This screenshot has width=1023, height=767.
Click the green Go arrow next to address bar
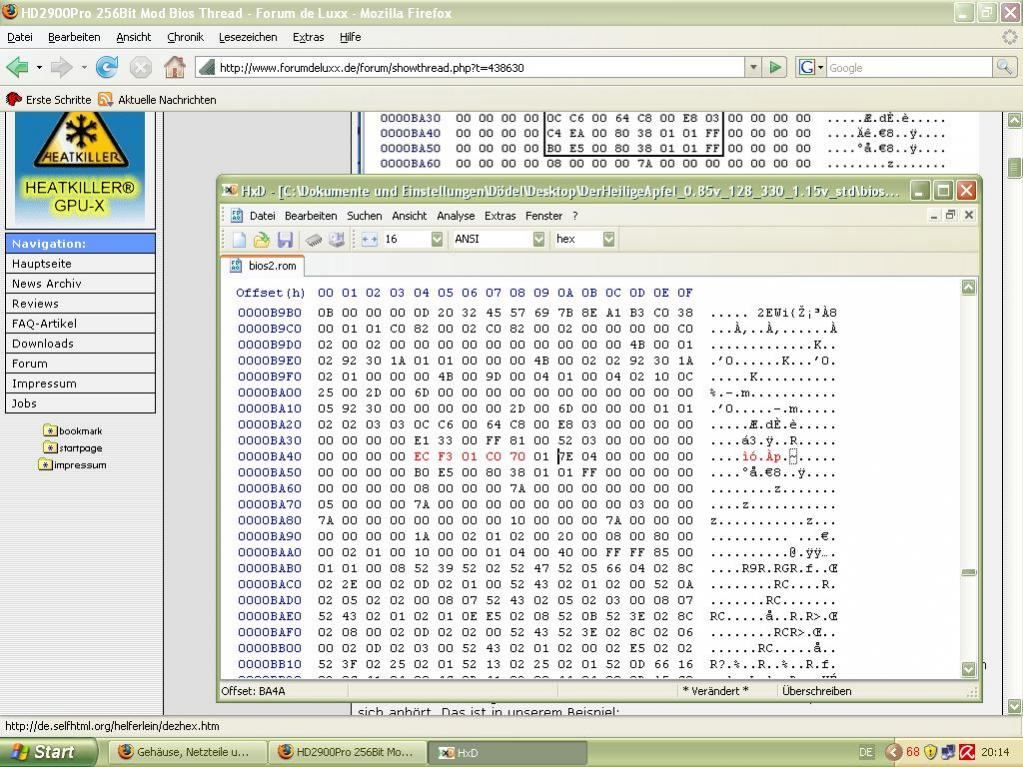tap(775, 67)
